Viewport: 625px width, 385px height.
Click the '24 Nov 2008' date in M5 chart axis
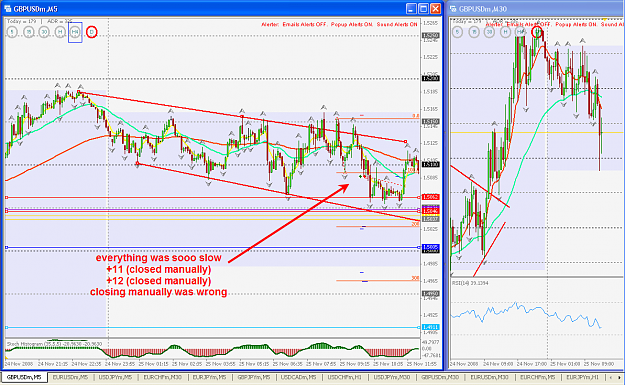tap(20, 364)
